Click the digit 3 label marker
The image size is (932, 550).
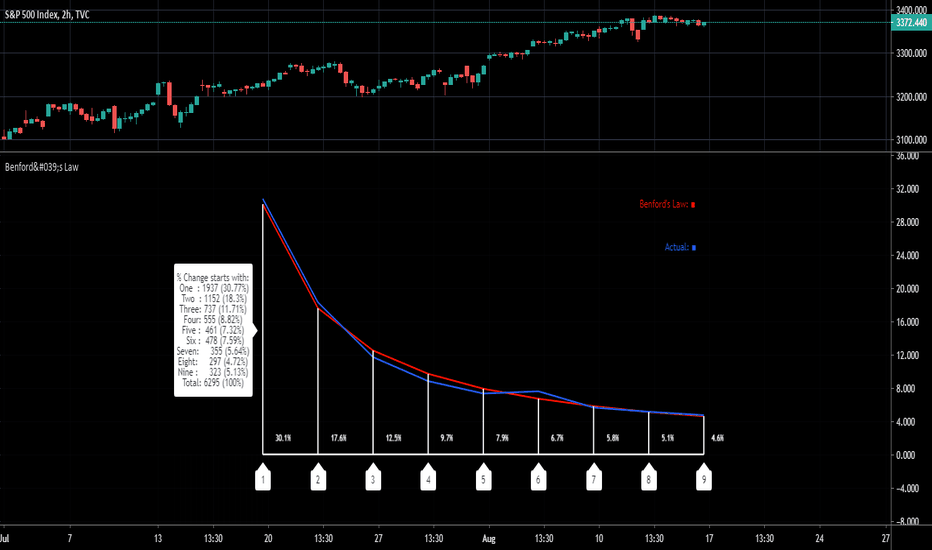[x=373, y=477]
